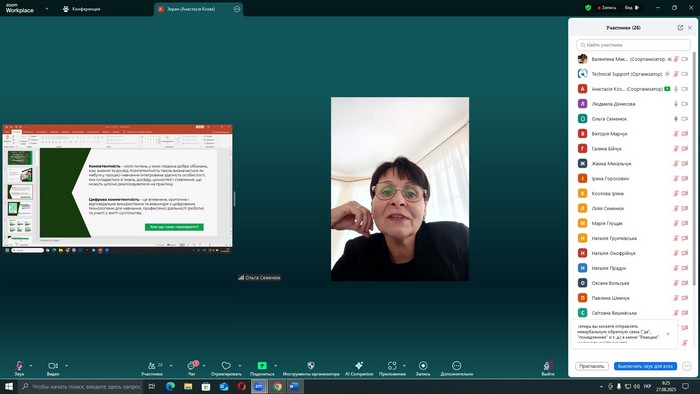Expand audio options arrow beside the microphone
This screenshot has height=394, width=700.
pos(31,365)
